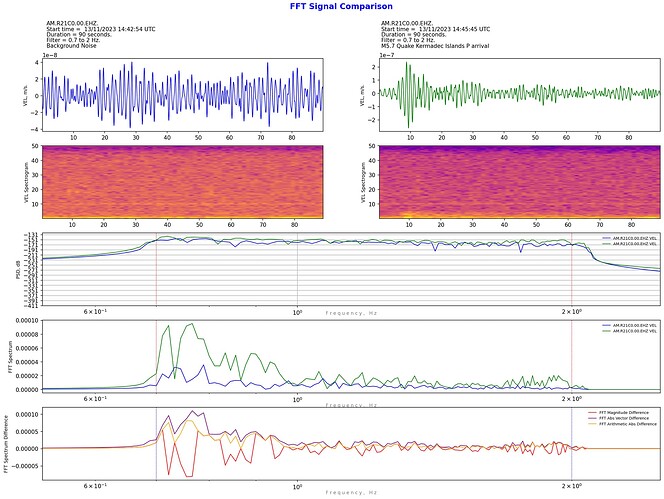Click blue legend entry in FFT Spectrum plot
The width and height of the screenshot is (664, 499).
tap(630, 325)
